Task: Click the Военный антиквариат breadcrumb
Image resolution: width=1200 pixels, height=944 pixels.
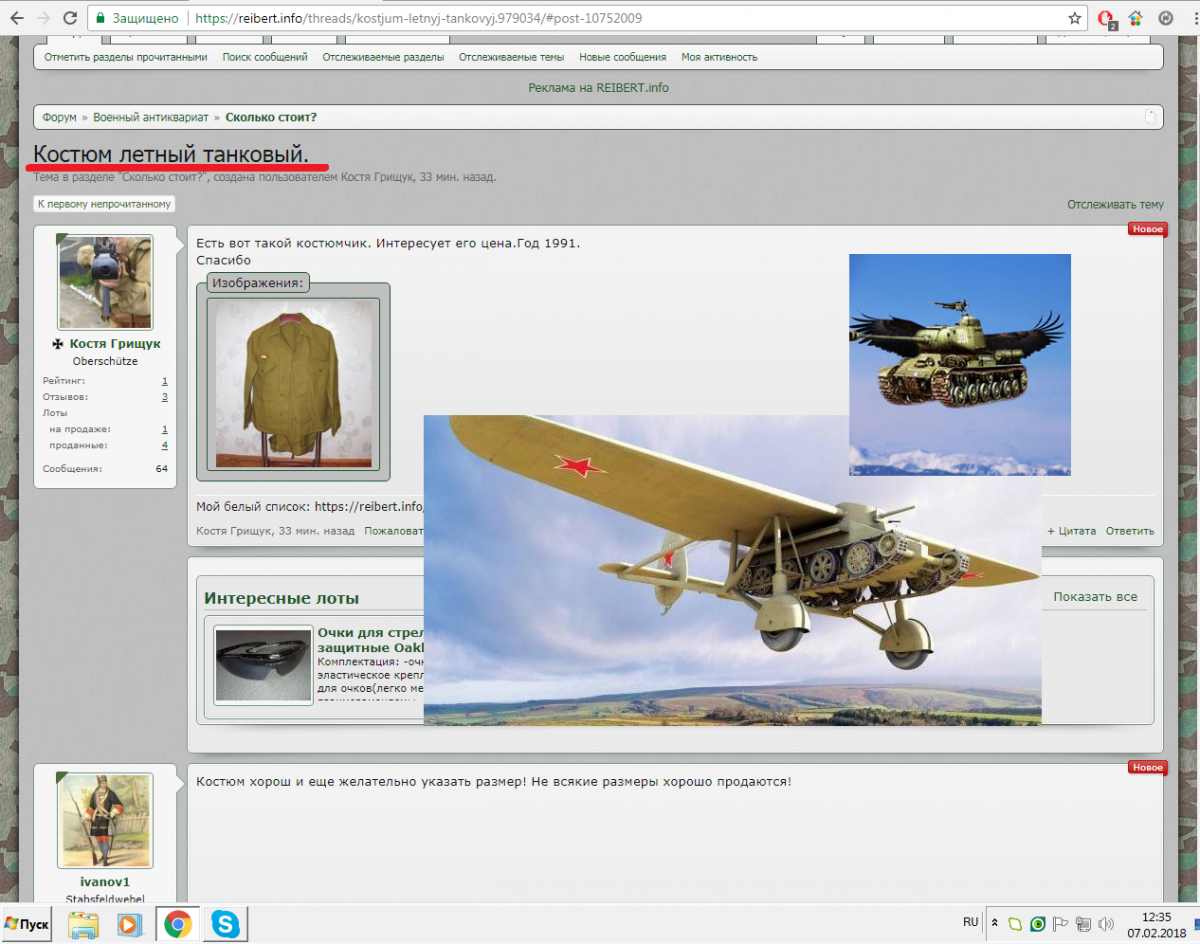Action: [151, 117]
